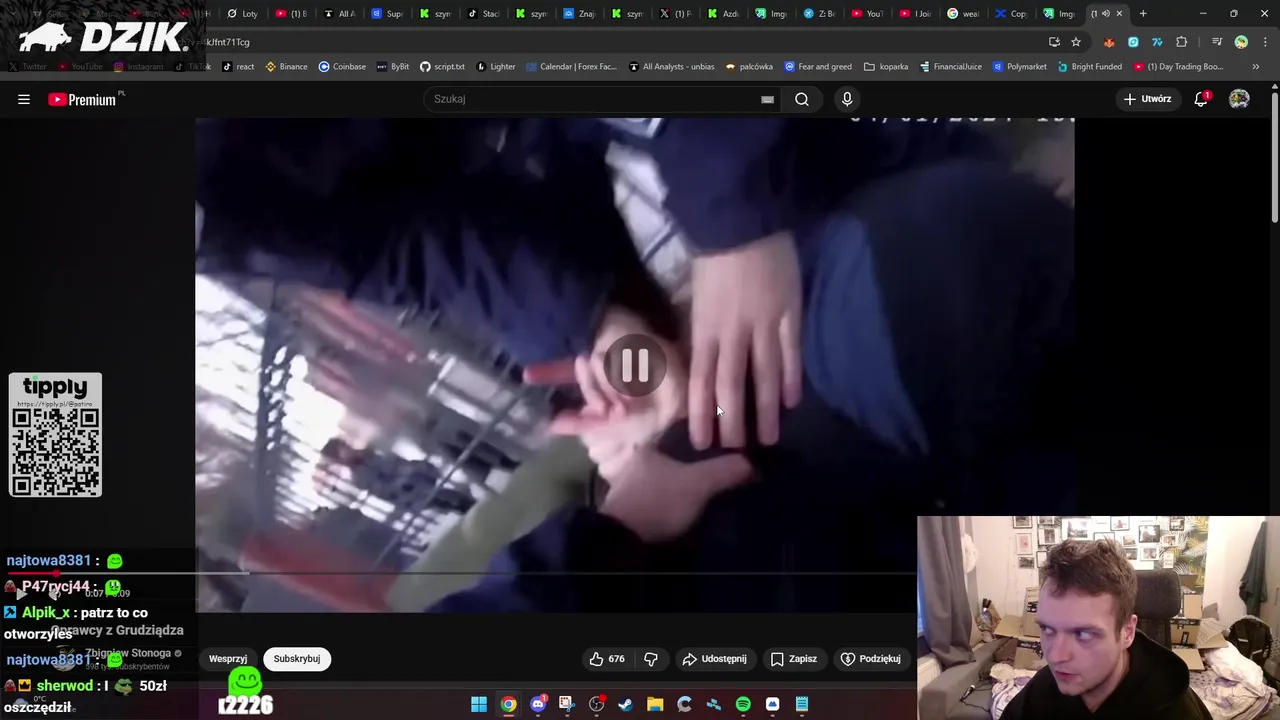Screen dimensions: 1280x720
Task: Open Steam from the taskbar
Action: (626, 704)
